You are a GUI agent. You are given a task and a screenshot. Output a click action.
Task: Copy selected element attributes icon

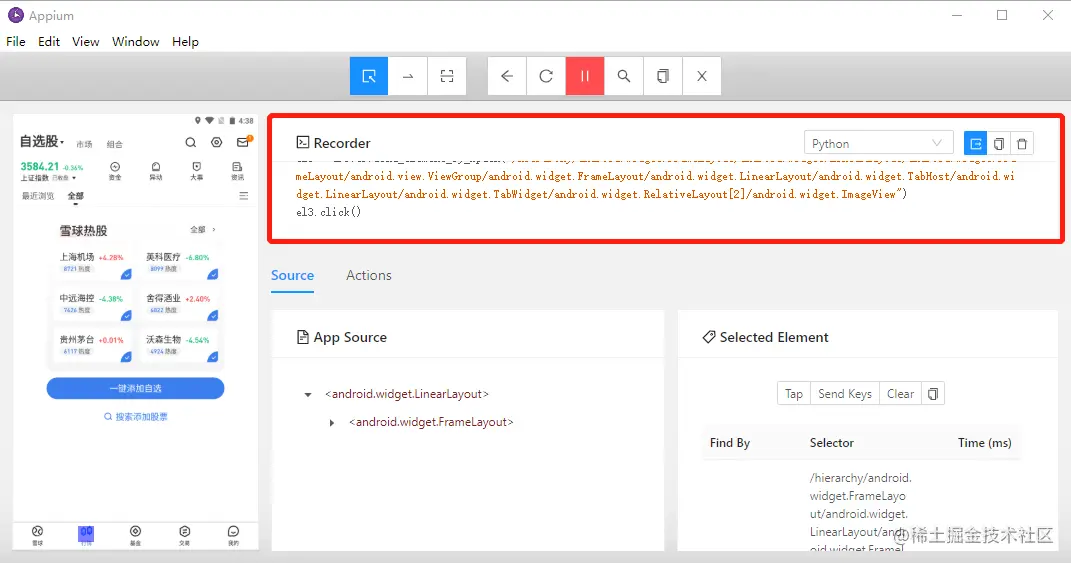point(933,394)
